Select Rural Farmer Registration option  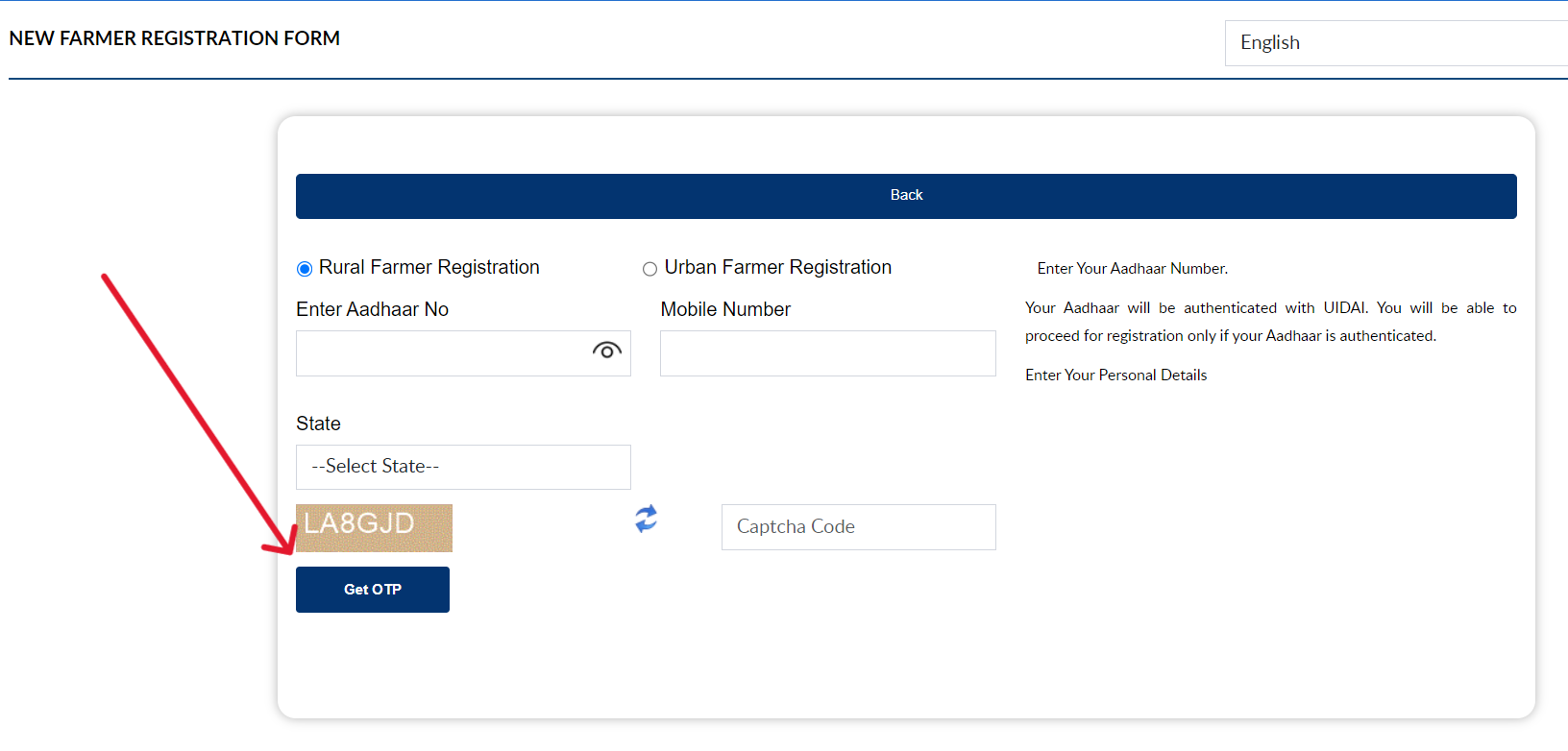[305, 268]
